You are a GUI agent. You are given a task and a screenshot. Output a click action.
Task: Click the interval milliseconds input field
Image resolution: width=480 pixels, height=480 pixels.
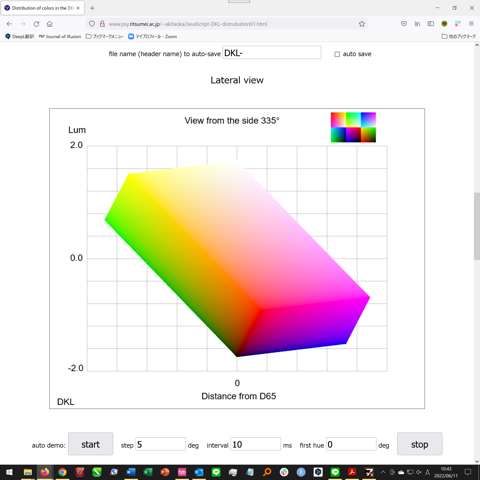256,444
